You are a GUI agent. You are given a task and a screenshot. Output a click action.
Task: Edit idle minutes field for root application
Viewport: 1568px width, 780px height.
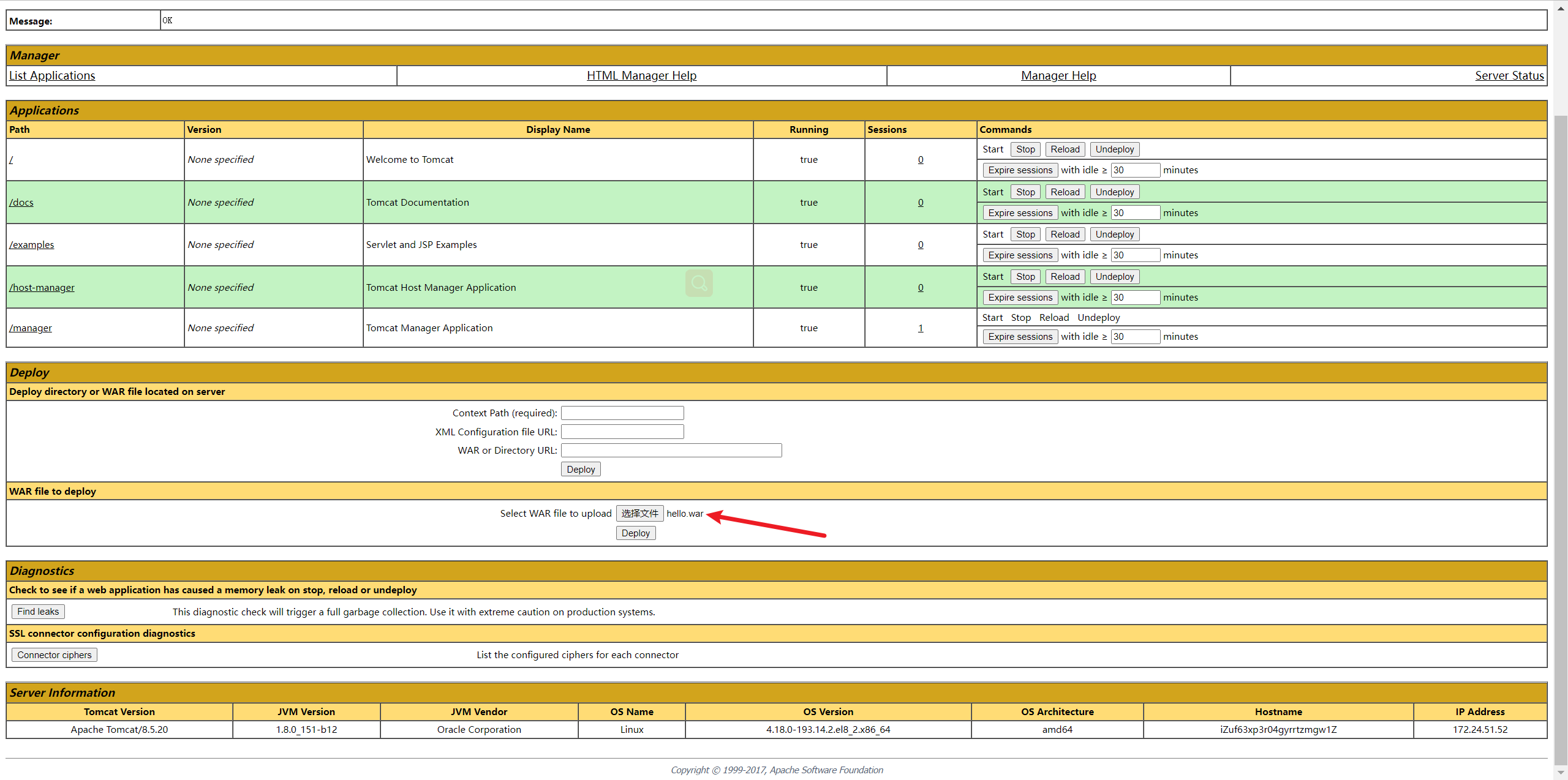[x=1136, y=170]
